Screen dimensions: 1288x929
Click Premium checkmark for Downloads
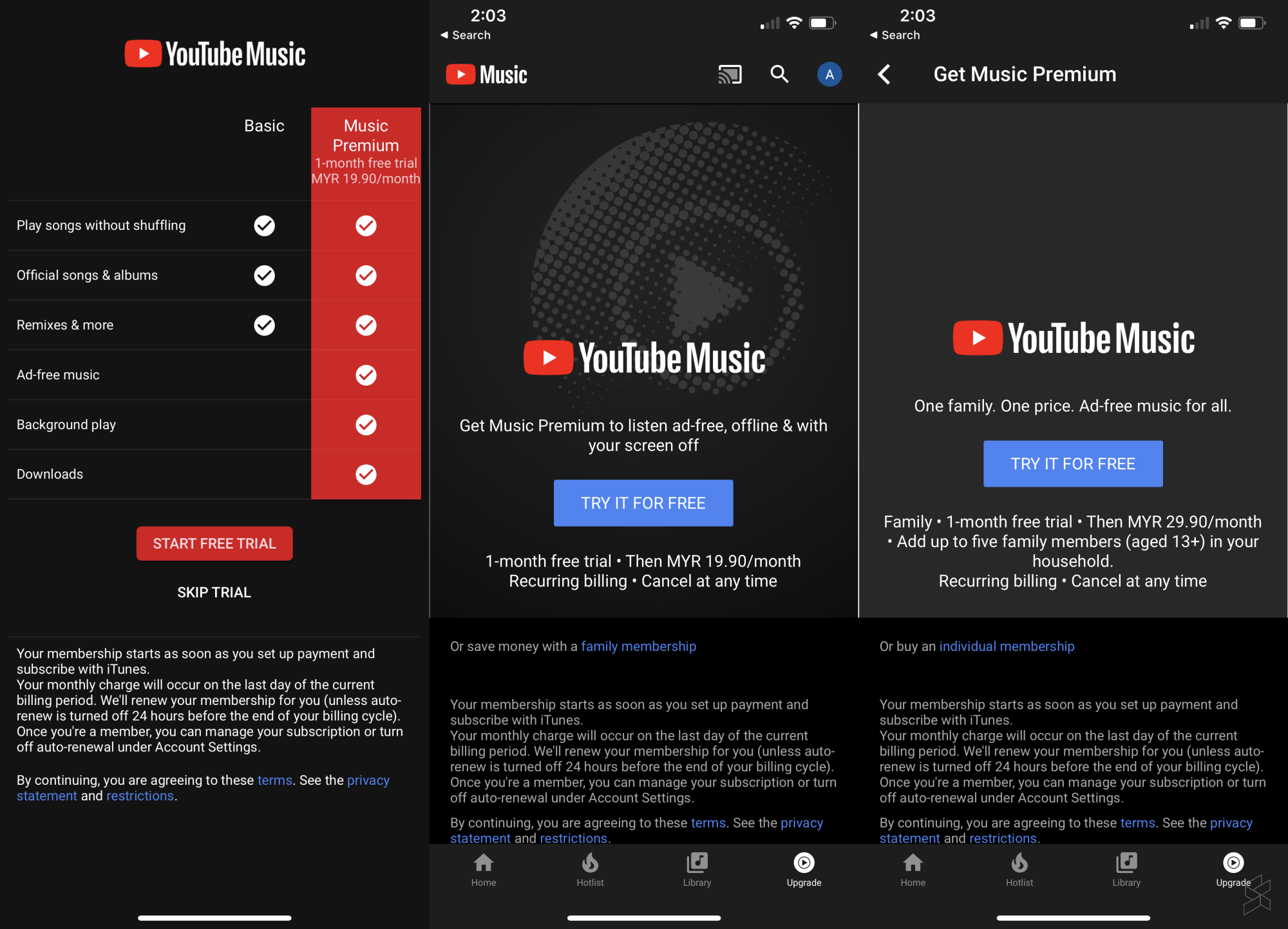point(366,474)
